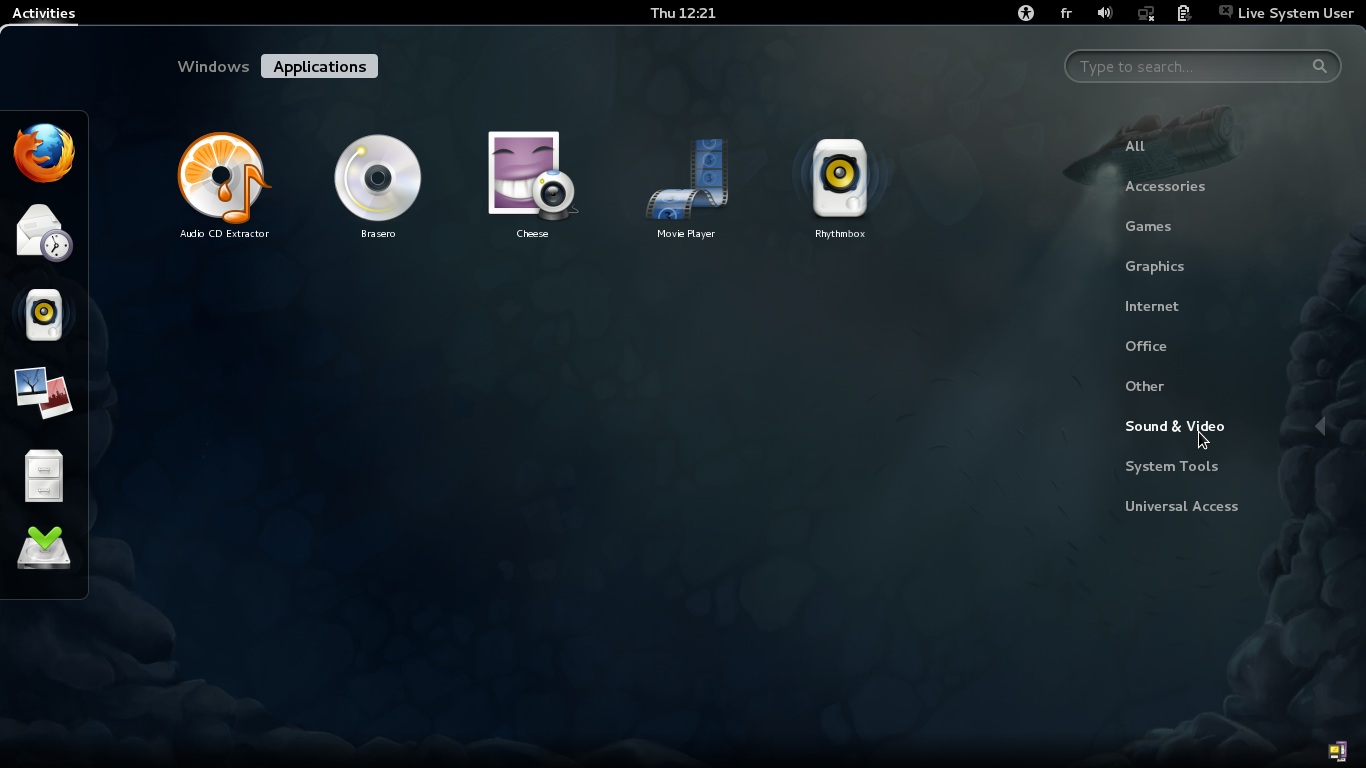Click the removable devices icon at the bottom-right corner
The width and height of the screenshot is (1366, 768).
[1337, 751]
